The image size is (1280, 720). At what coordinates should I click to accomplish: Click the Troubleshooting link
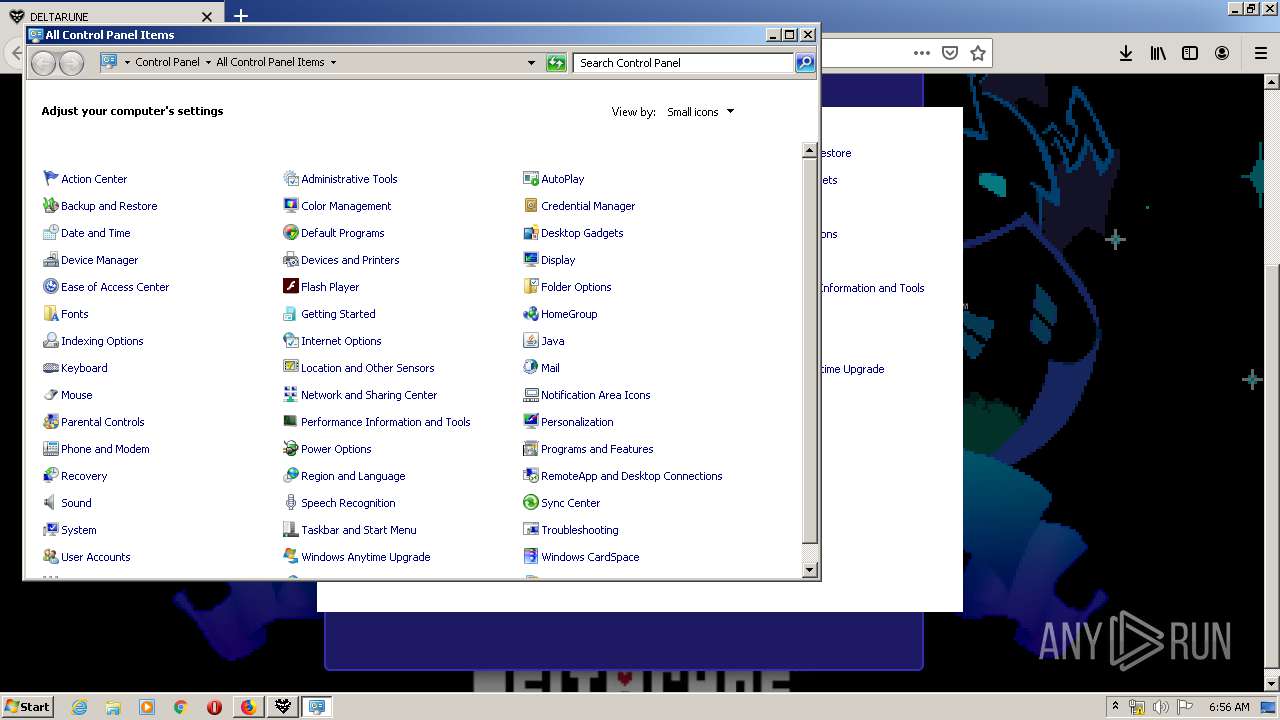coord(580,530)
